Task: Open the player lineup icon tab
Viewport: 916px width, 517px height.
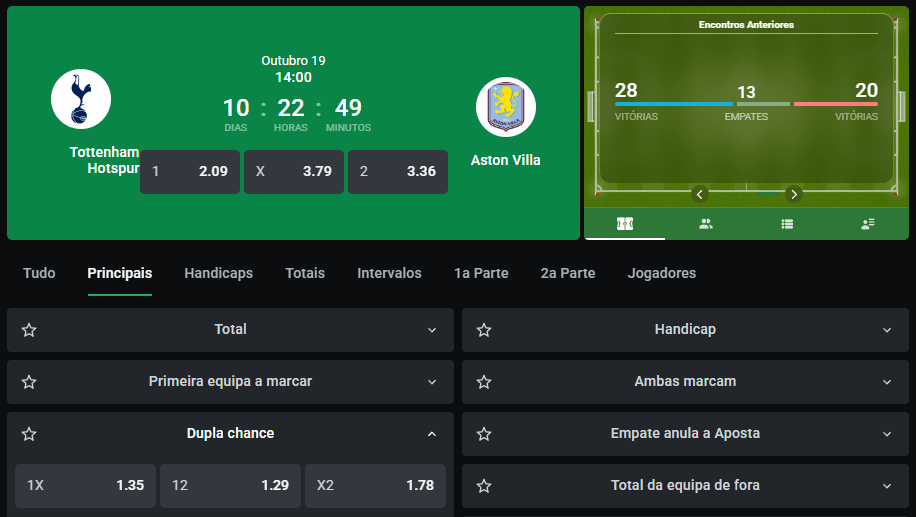Action: (868, 224)
